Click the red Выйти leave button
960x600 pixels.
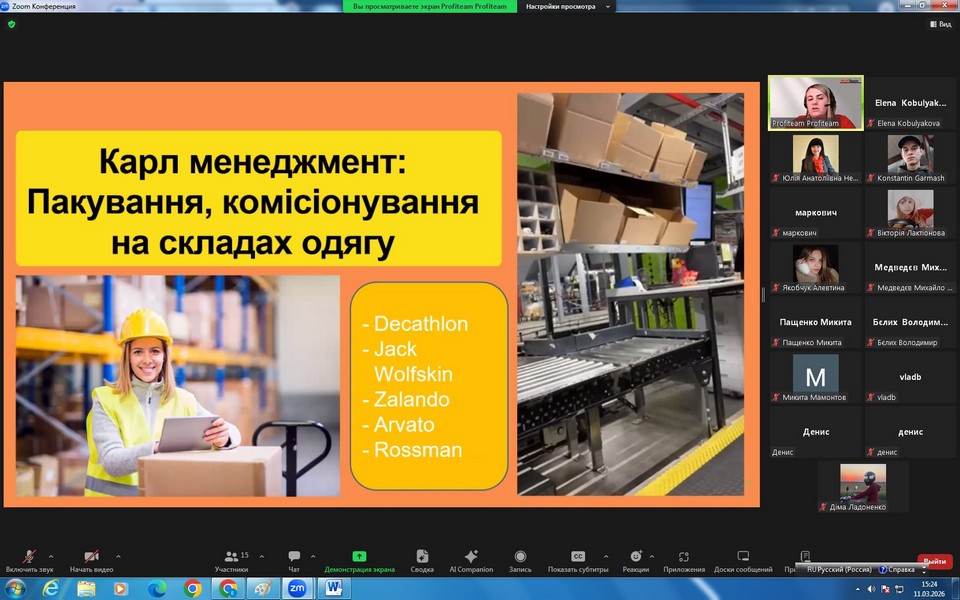(934, 561)
